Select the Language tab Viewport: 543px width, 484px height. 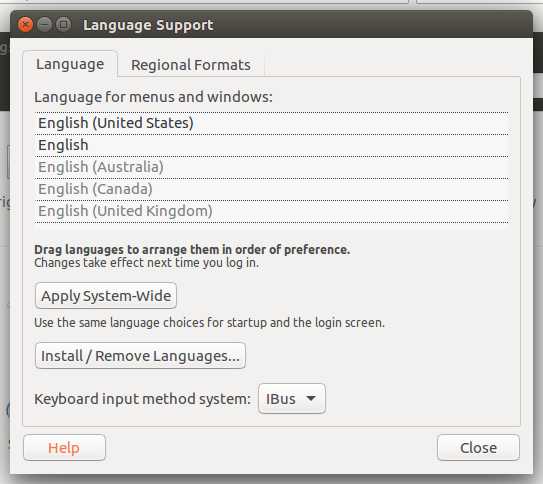click(x=70, y=64)
